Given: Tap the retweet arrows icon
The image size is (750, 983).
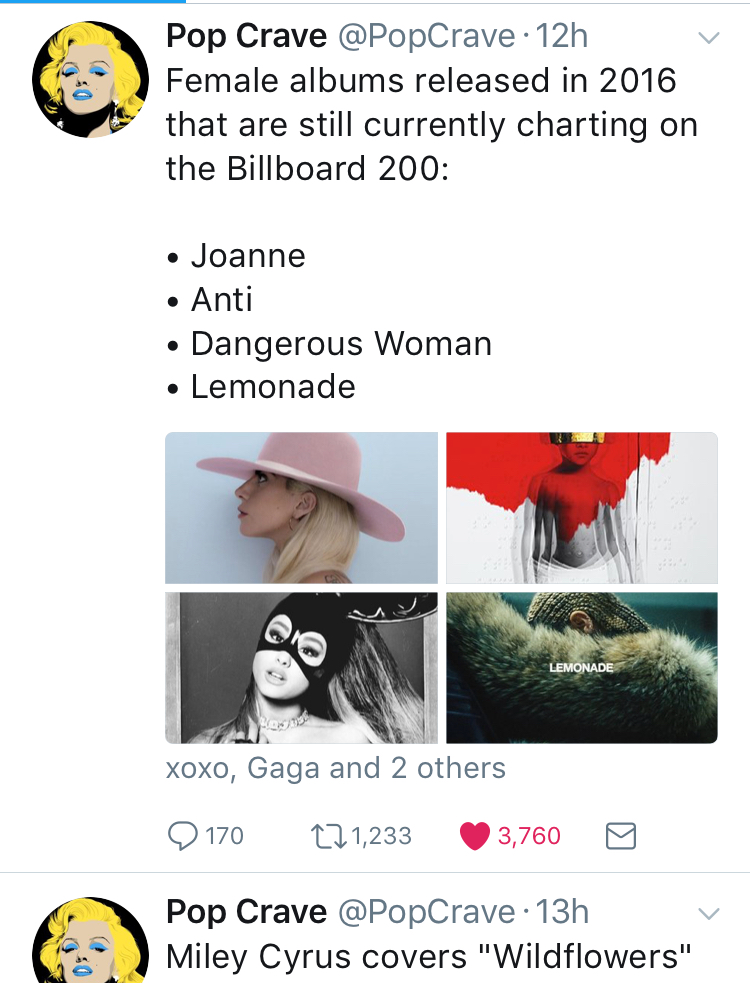Looking at the screenshot, I should [x=327, y=835].
